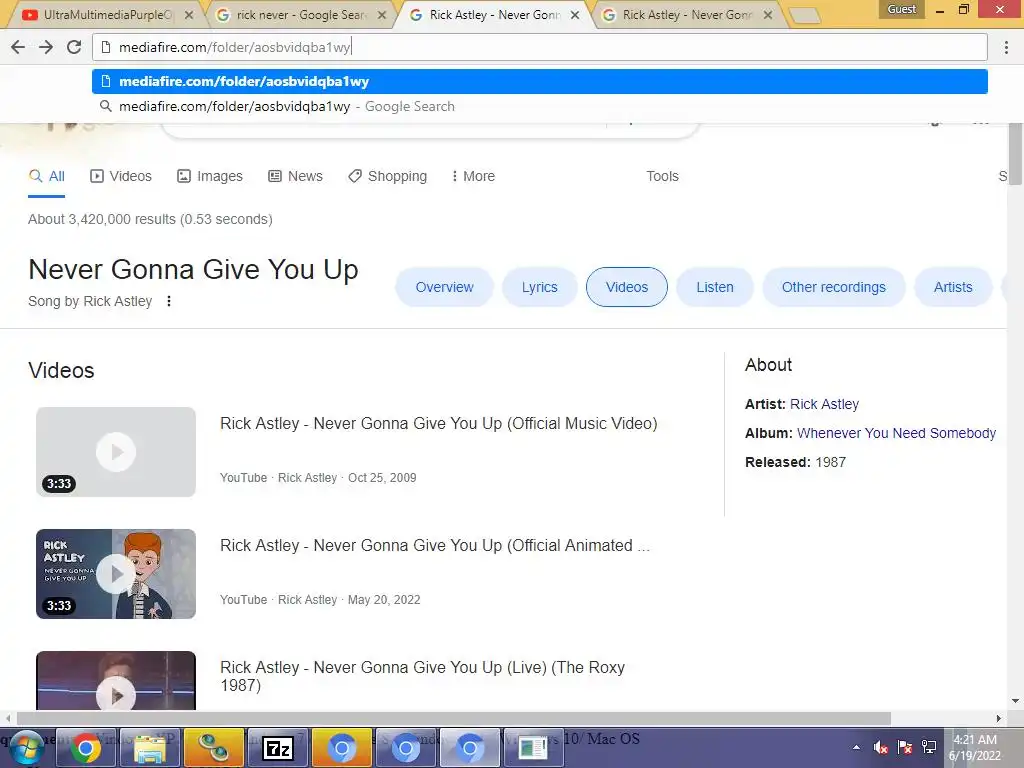The image size is (1024, 768).
Task: Choose the mediafire Google Search suggestion
Action: click(539, 106)
